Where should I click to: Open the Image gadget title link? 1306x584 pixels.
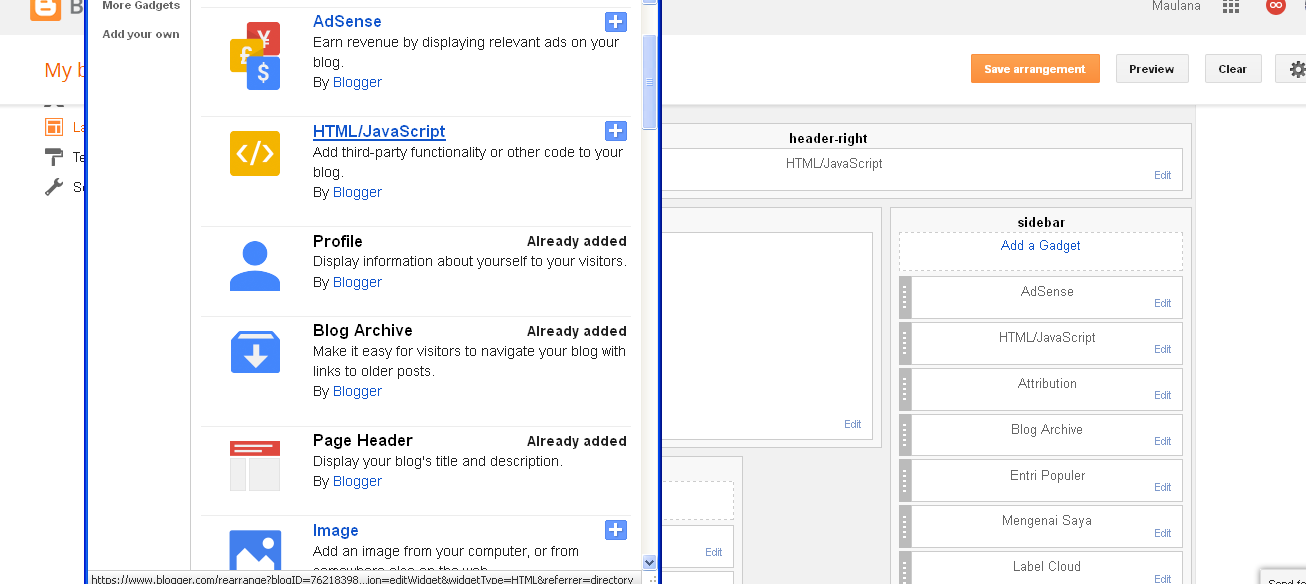coord(335,530)
